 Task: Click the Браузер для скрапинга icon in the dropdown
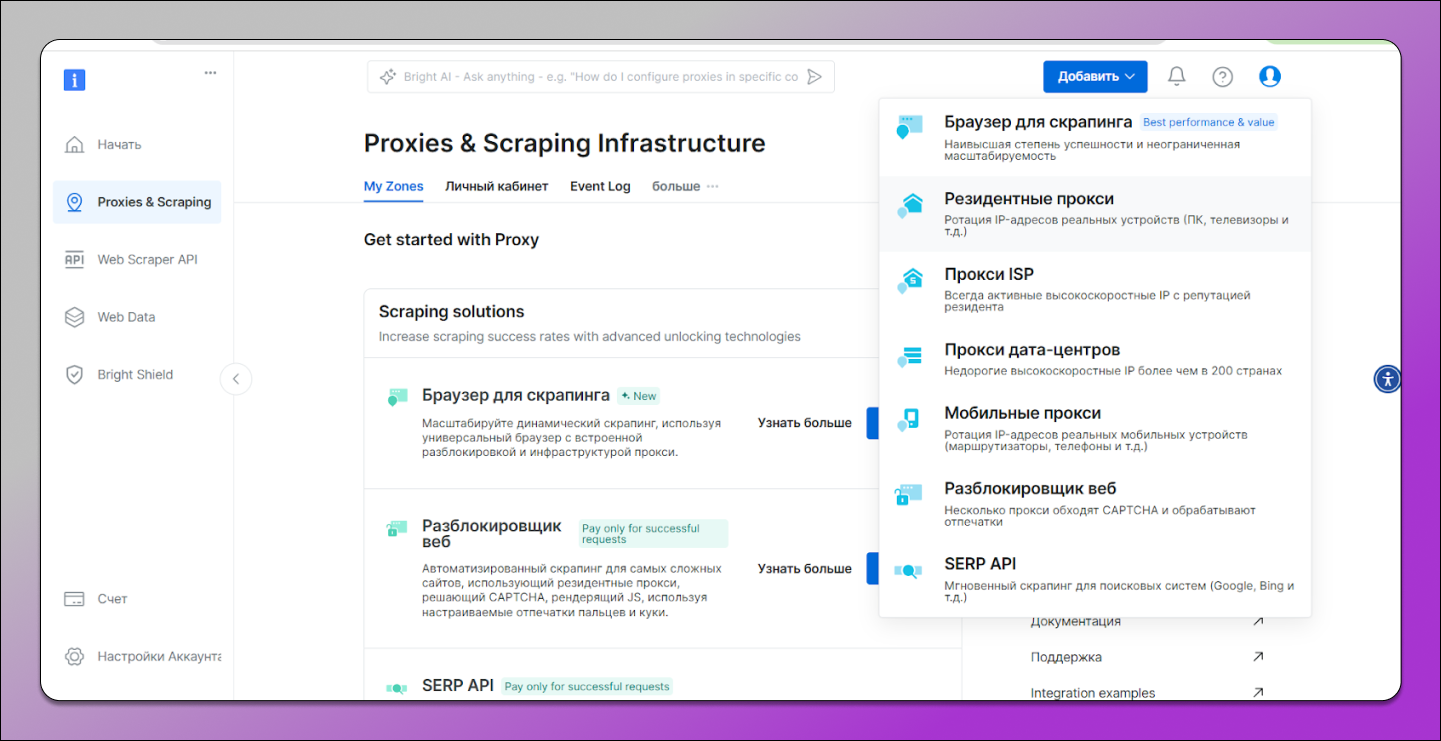909,127
